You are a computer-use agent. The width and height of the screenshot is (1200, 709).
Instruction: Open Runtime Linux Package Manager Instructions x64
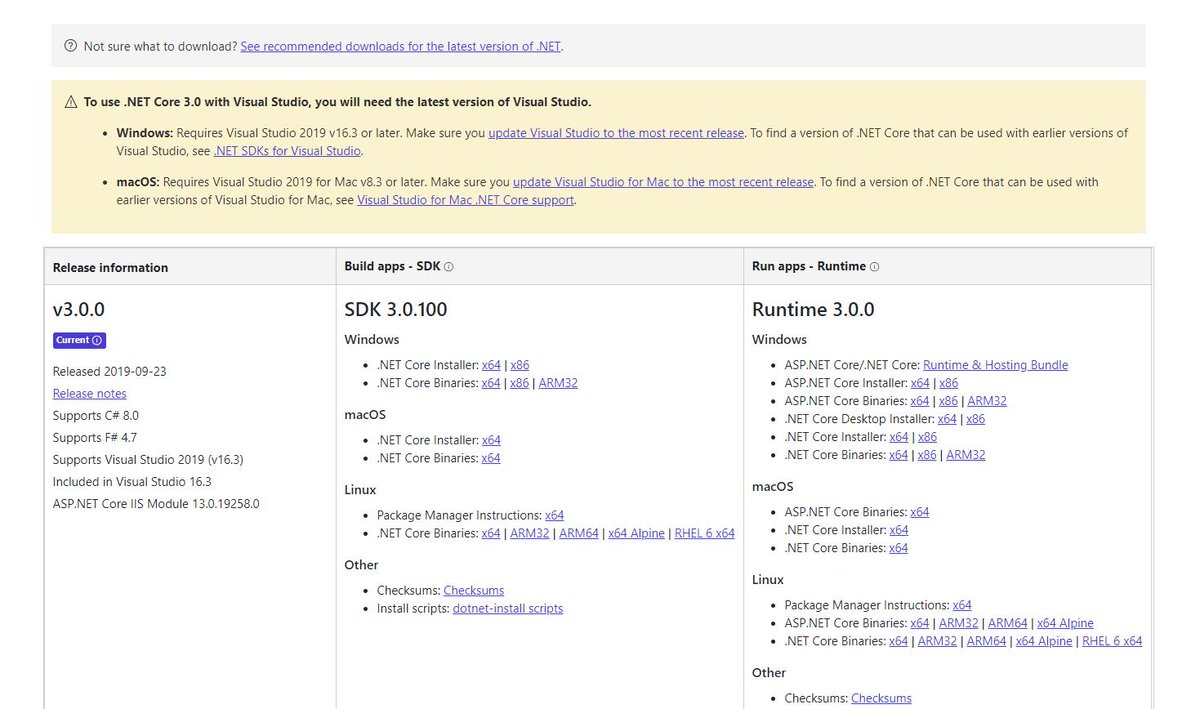pos(962,605)
